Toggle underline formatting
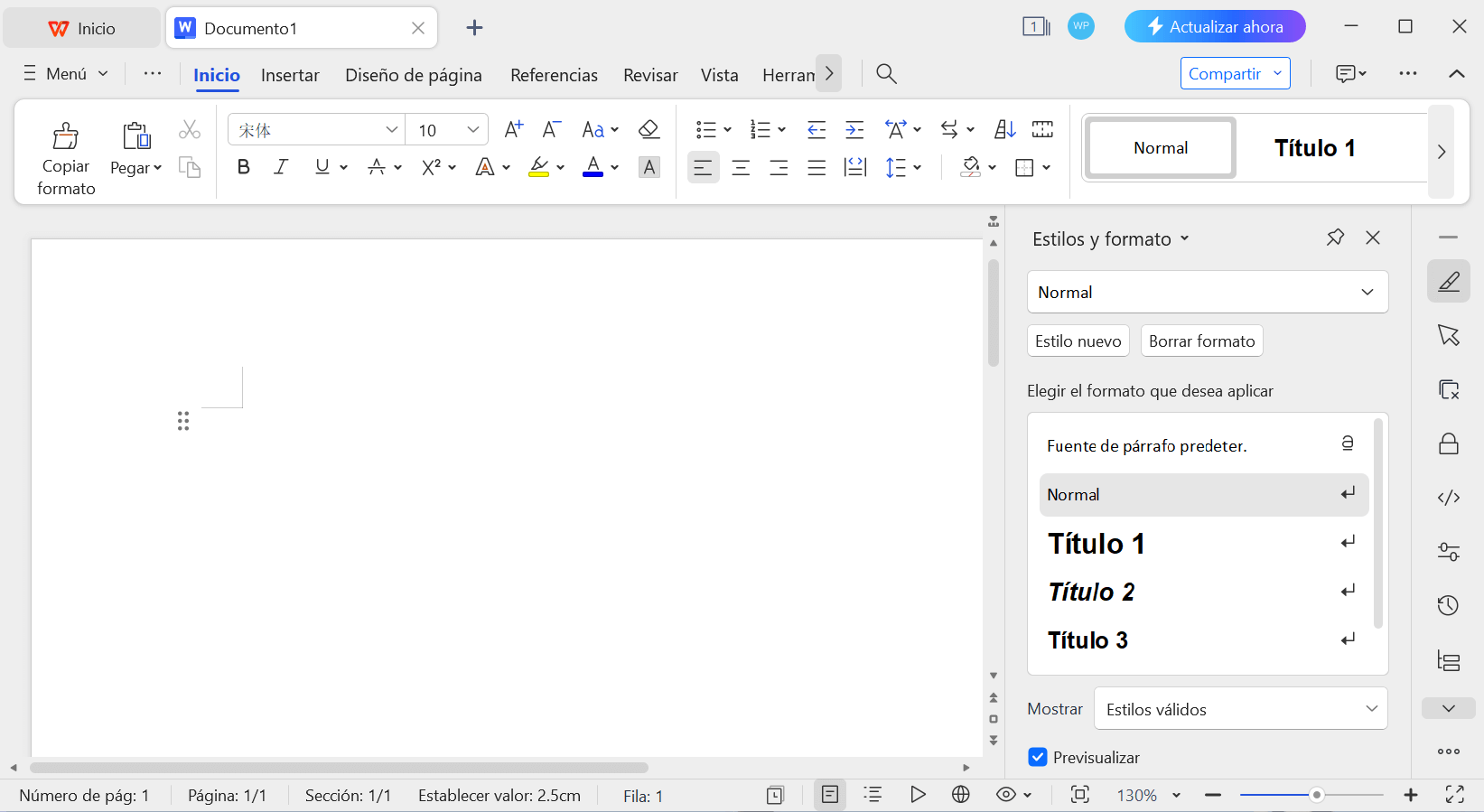Viewport: 1484px width, 812px height. point(322,167)
